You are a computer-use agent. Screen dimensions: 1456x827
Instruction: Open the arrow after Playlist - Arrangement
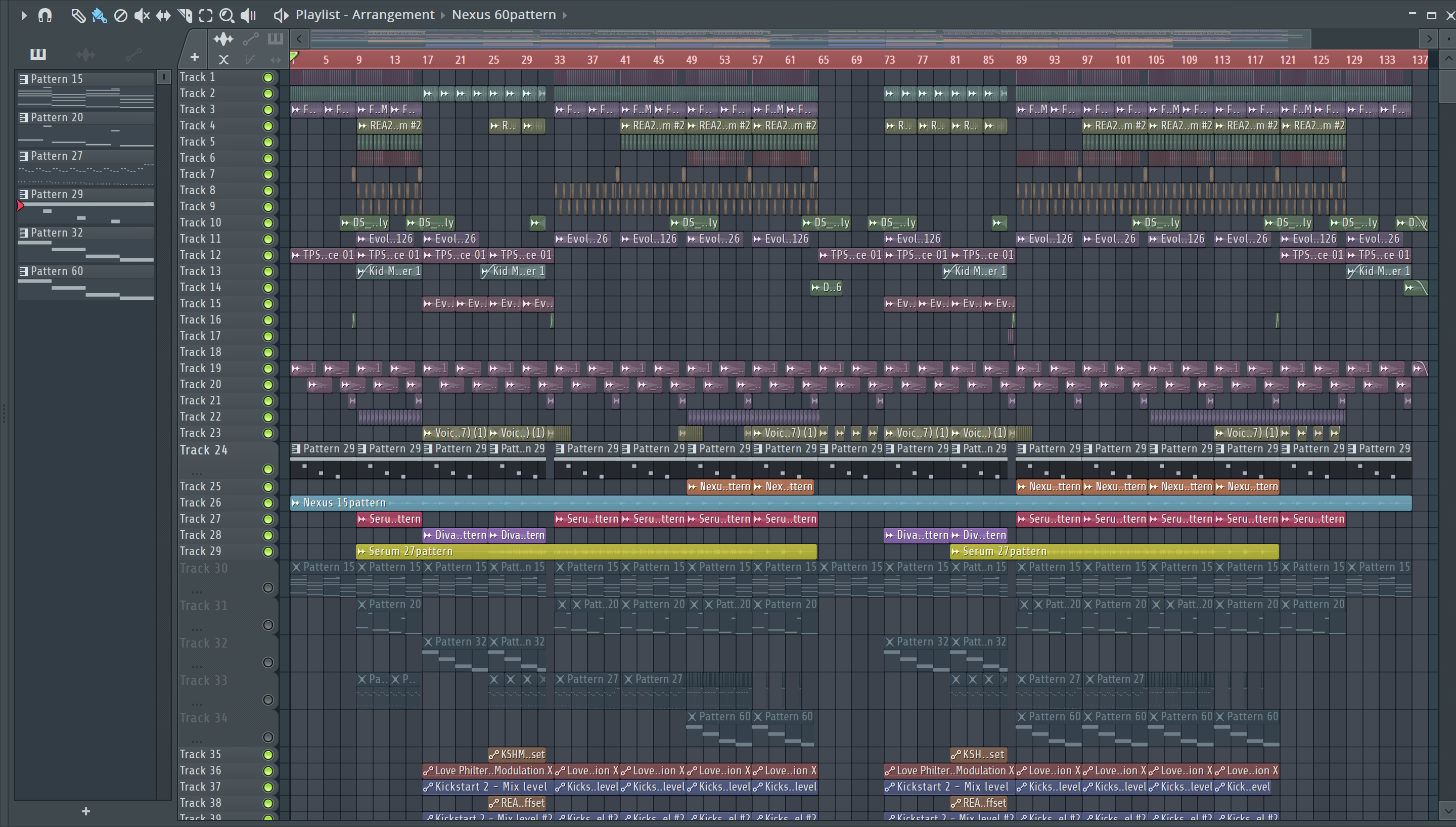443,15
